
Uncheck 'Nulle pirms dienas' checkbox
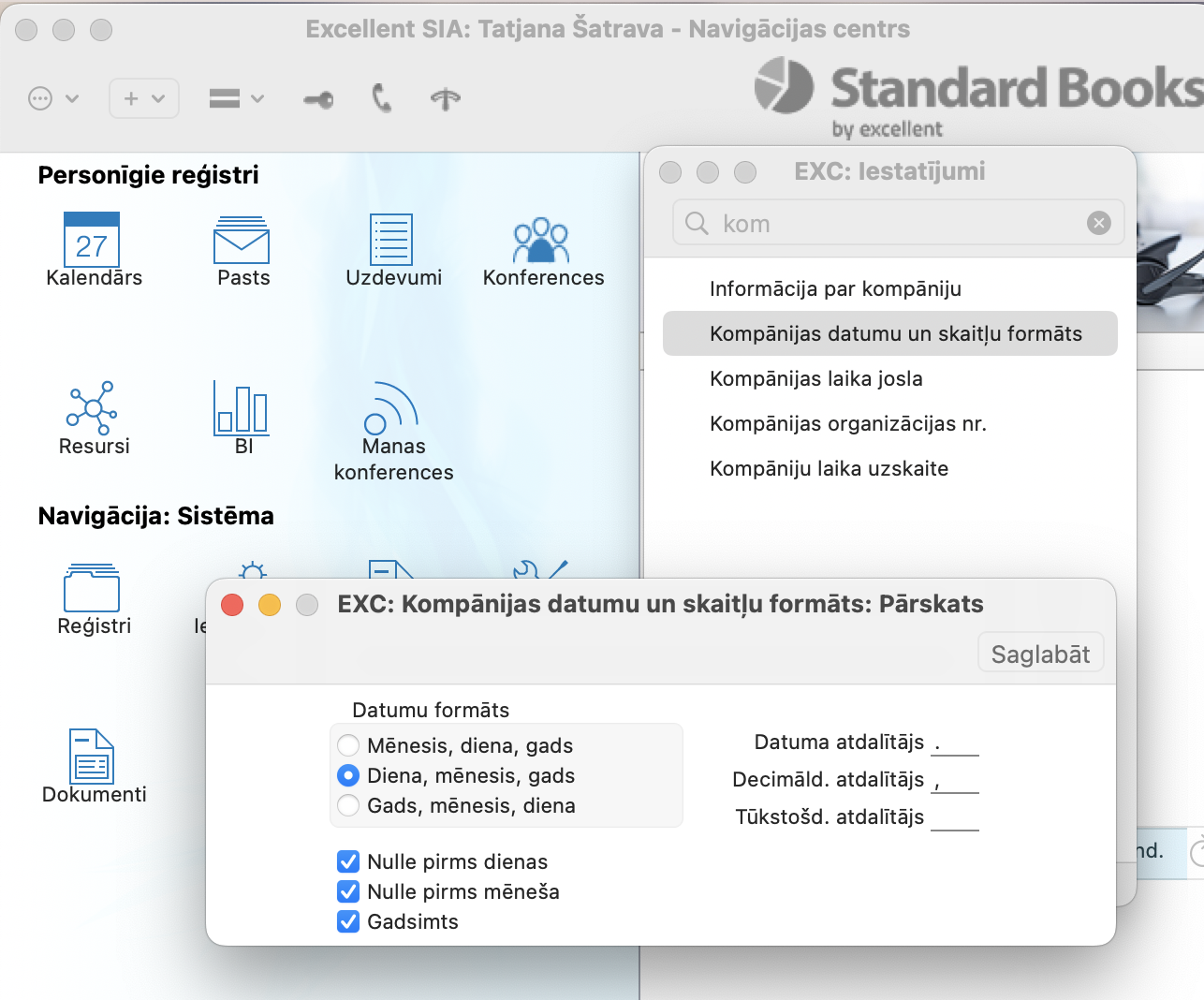(348, 861)
